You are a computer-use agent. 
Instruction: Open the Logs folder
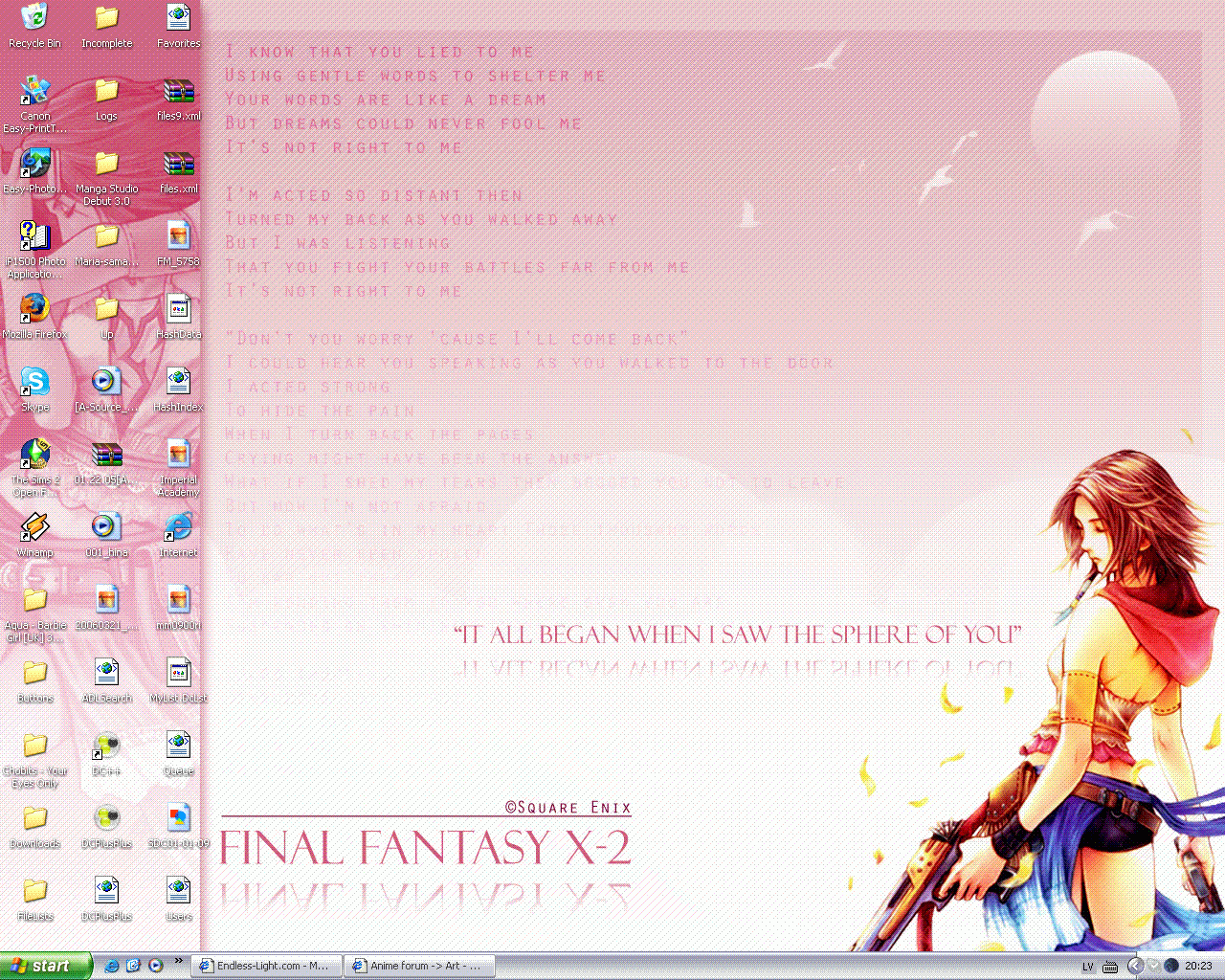pyautogui.click(x=106, y=99)
